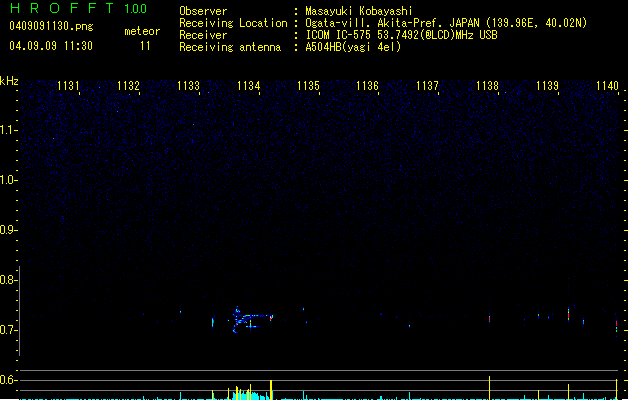Click the 1131 time marker
Viewport: 629px width, 400px height.
click(68, 86)
